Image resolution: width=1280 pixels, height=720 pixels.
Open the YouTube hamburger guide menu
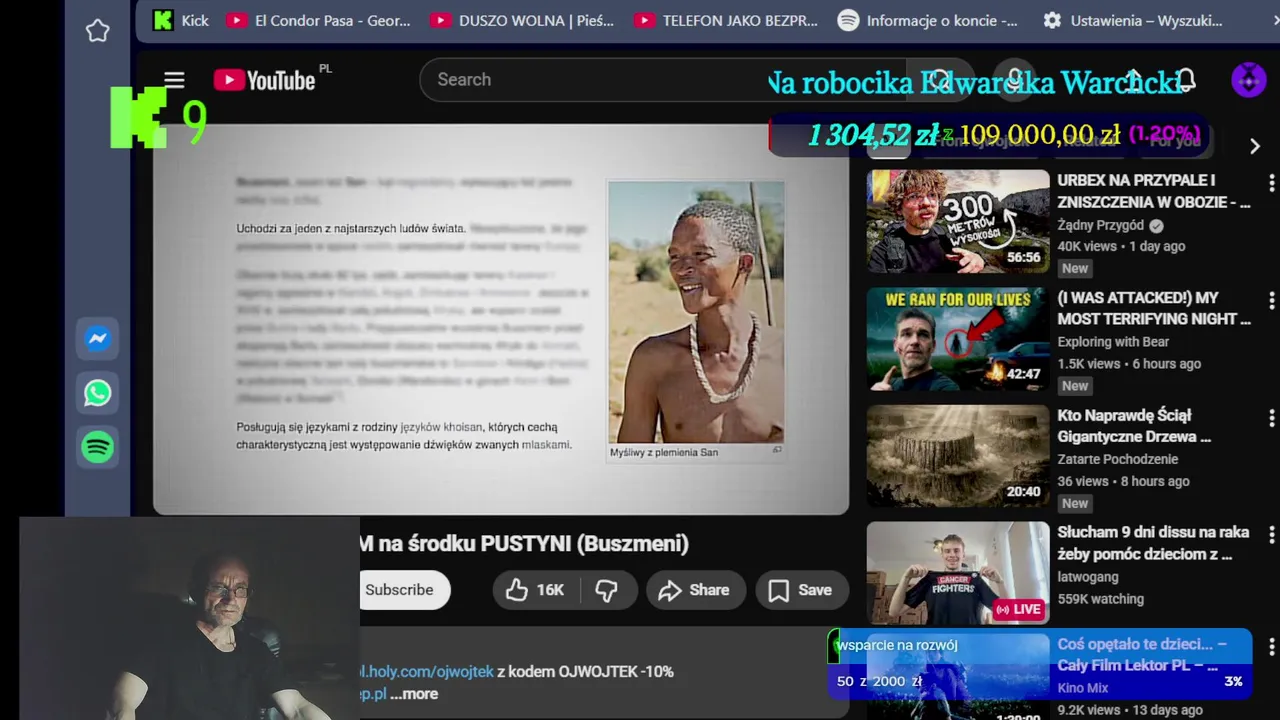pyautogui.click(x=174, y=80)
